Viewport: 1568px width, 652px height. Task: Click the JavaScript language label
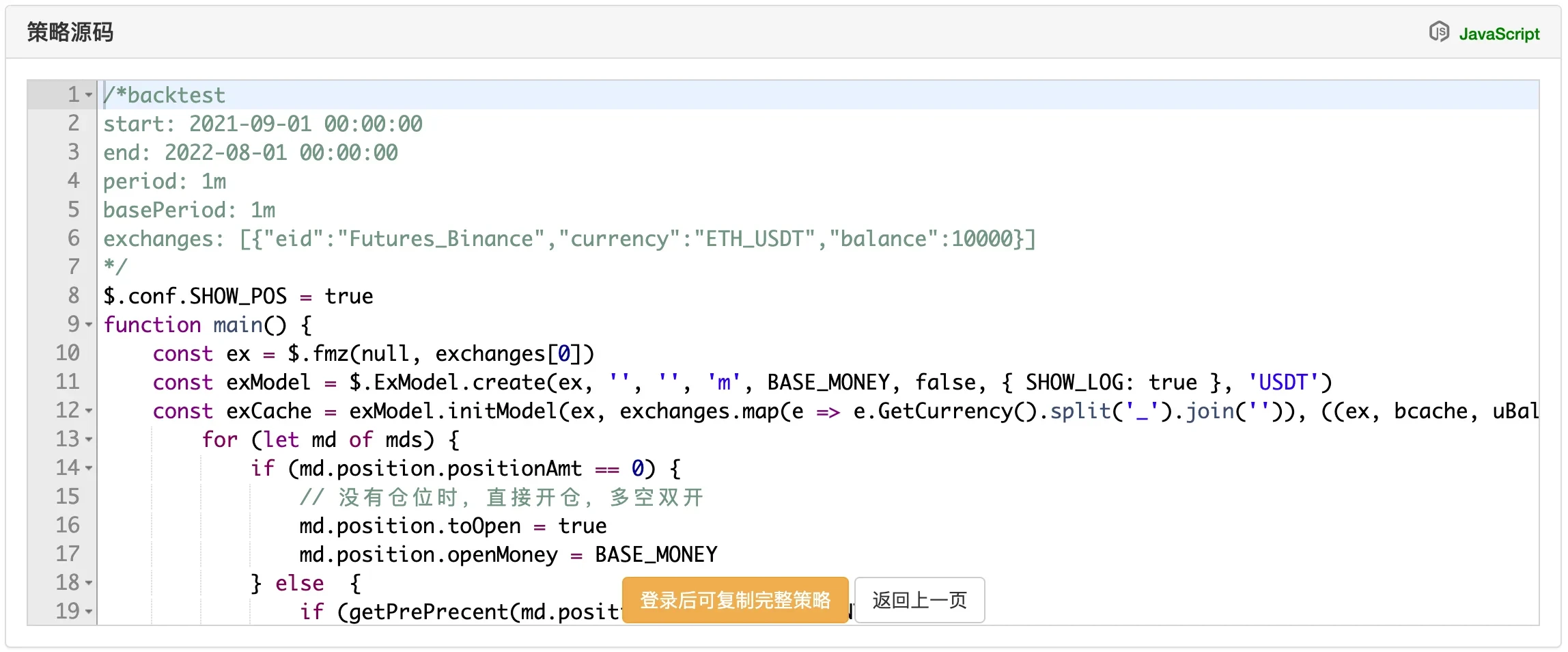coord(1499,33)
